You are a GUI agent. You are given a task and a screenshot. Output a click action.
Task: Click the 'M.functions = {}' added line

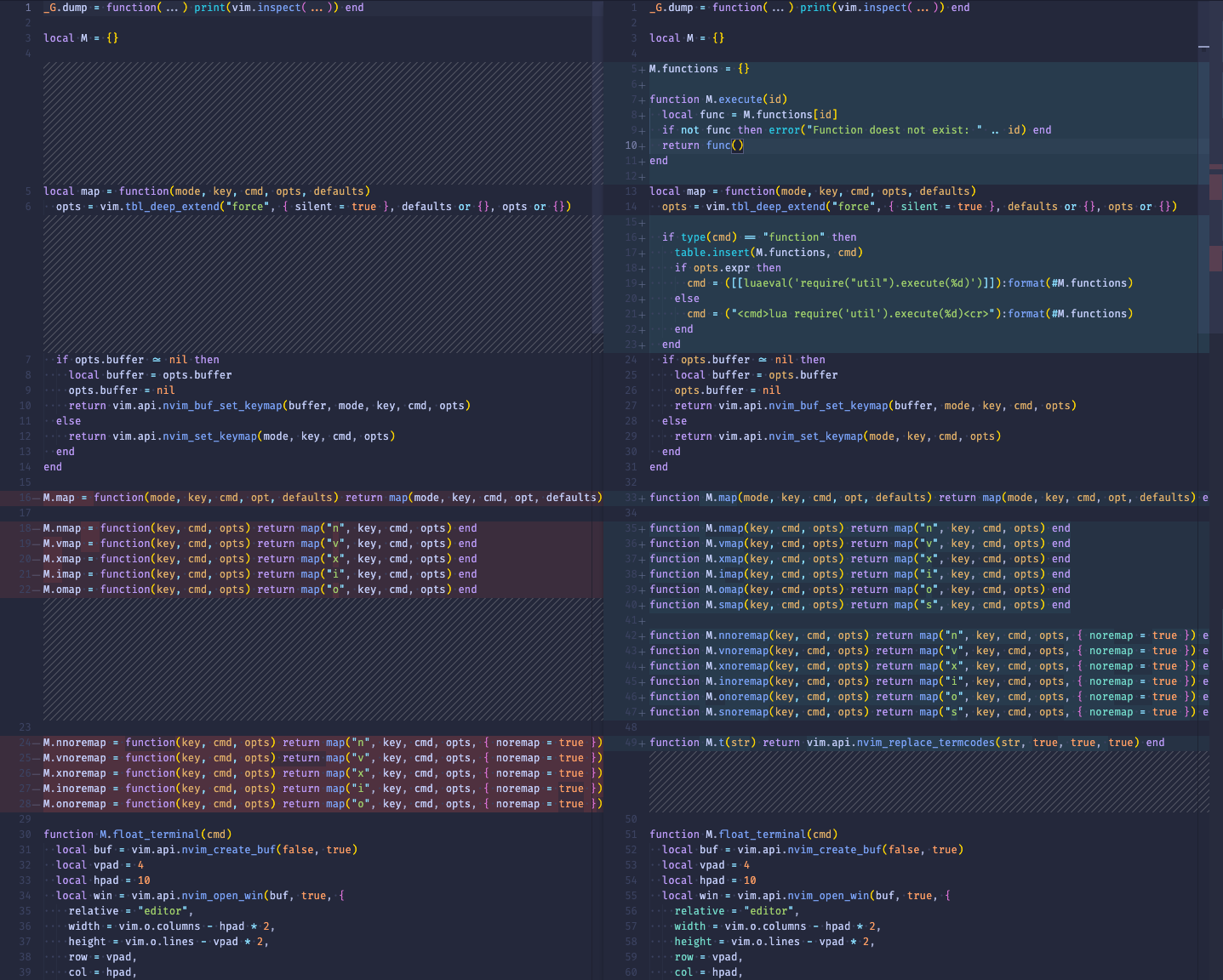point(700,69)
